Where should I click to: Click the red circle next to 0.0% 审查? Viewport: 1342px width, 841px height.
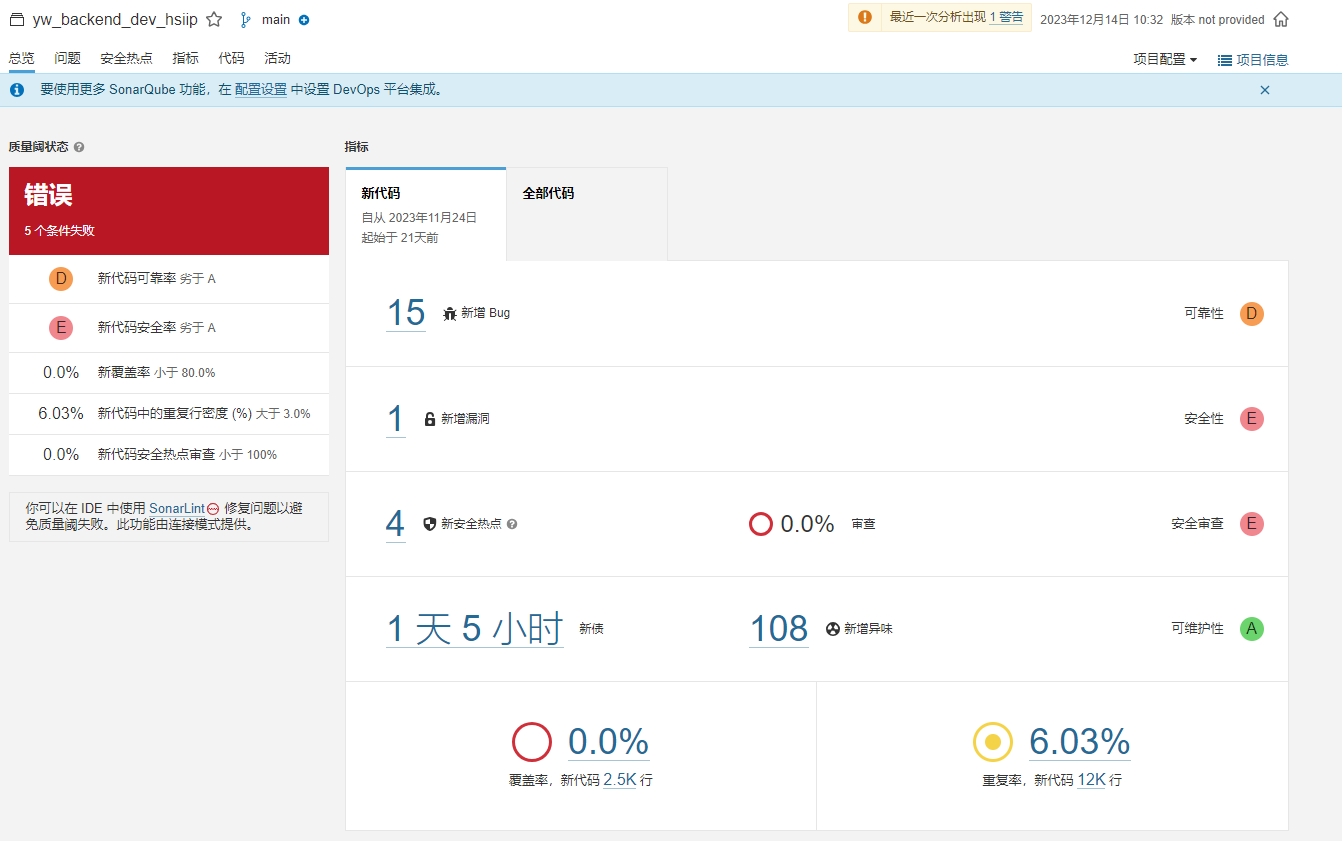coord(761,524)
